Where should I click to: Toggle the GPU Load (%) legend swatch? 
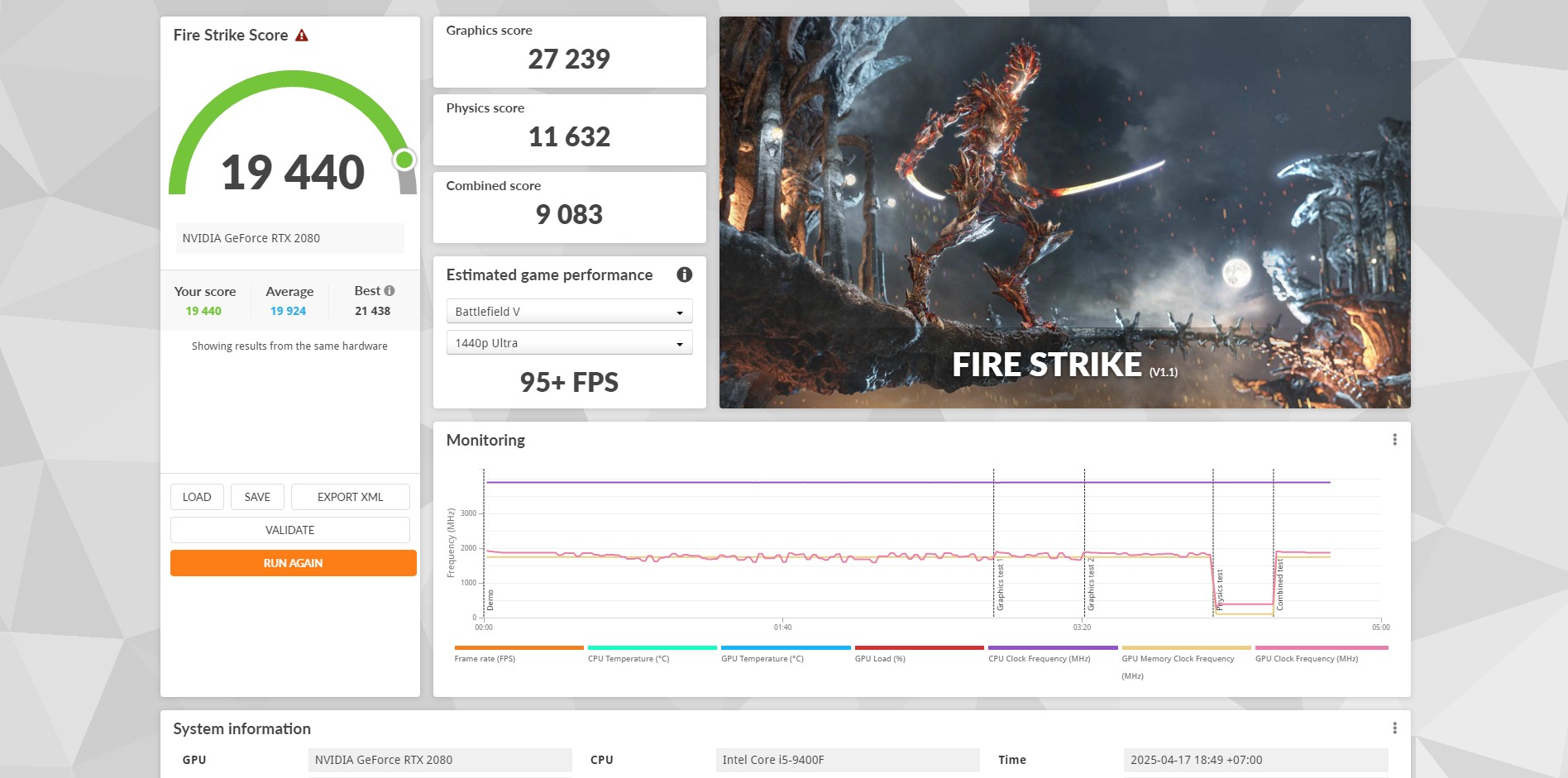tap(920, 648)
